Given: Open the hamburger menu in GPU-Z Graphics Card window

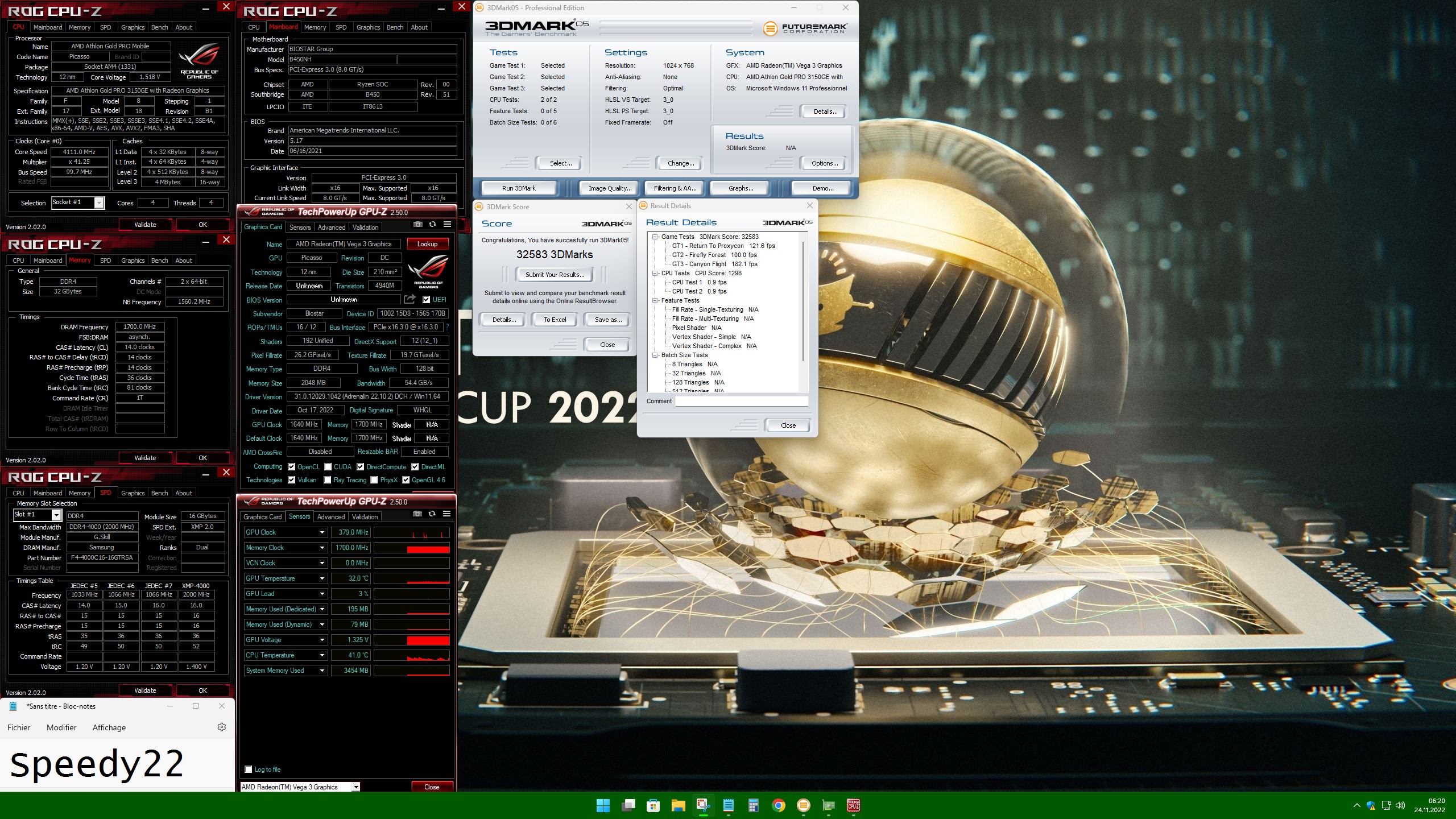Looking at the screenshot, I should [x=448, y=225].
